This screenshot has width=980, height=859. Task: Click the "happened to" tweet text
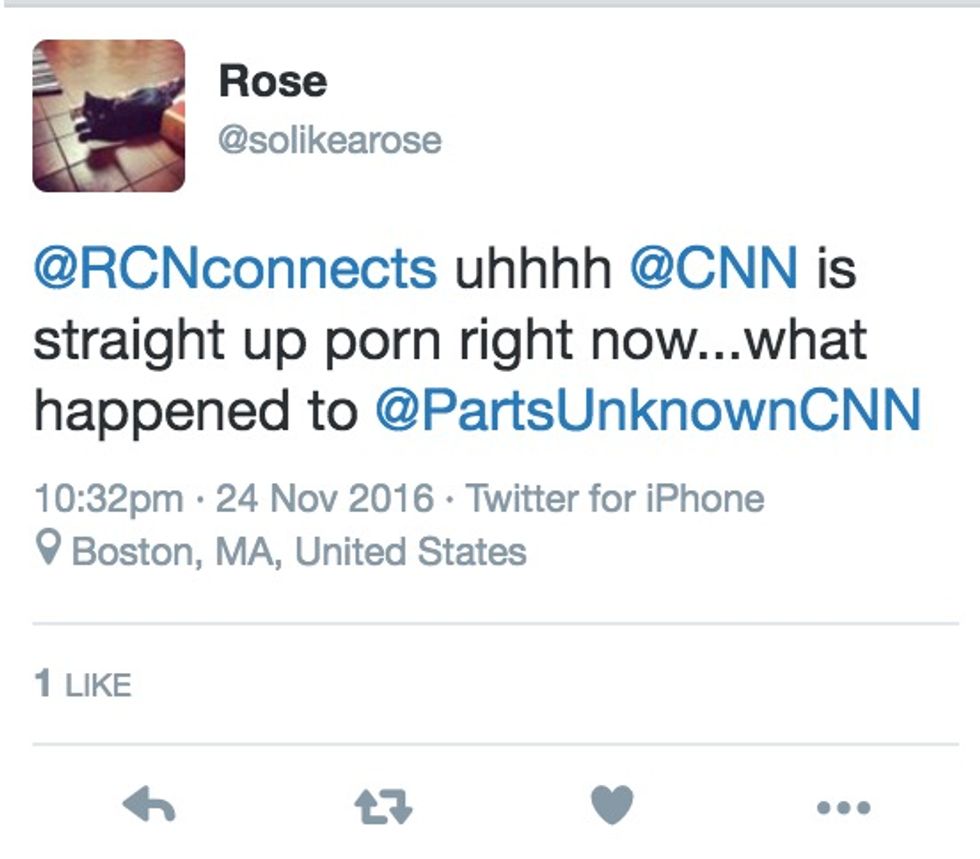[195, 411]
